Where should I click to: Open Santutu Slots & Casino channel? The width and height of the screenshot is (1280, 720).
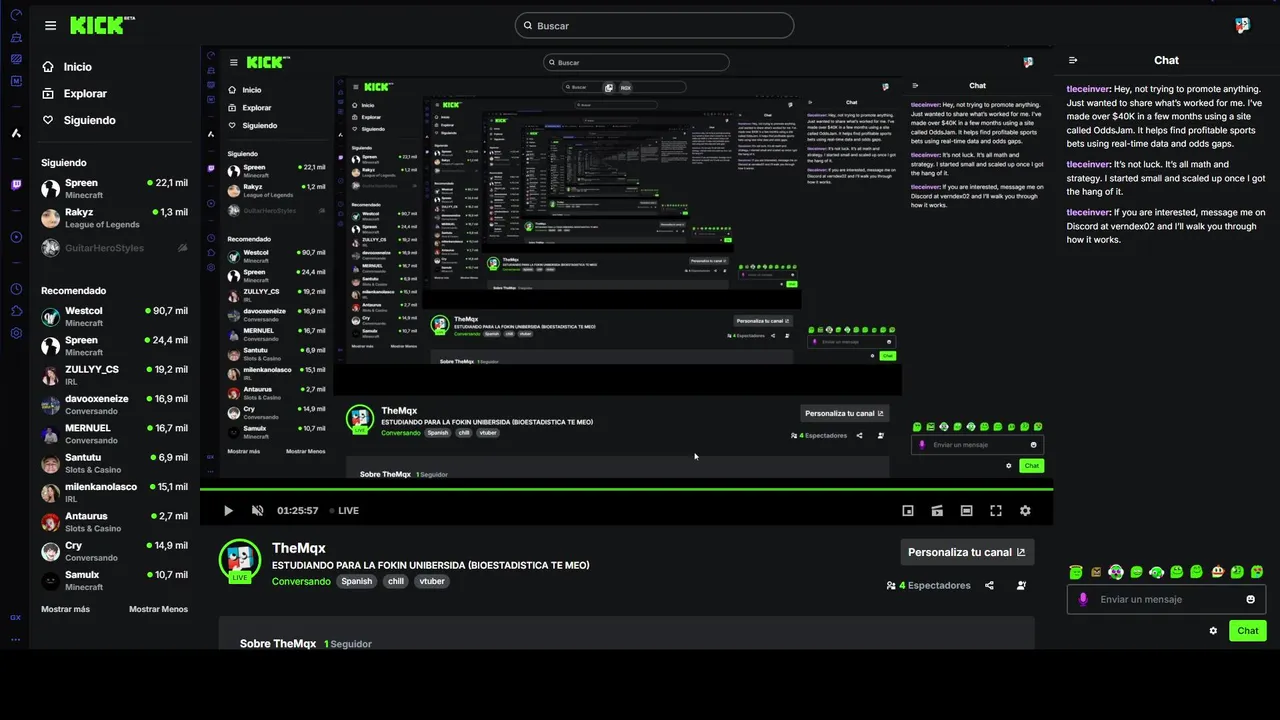114,463
